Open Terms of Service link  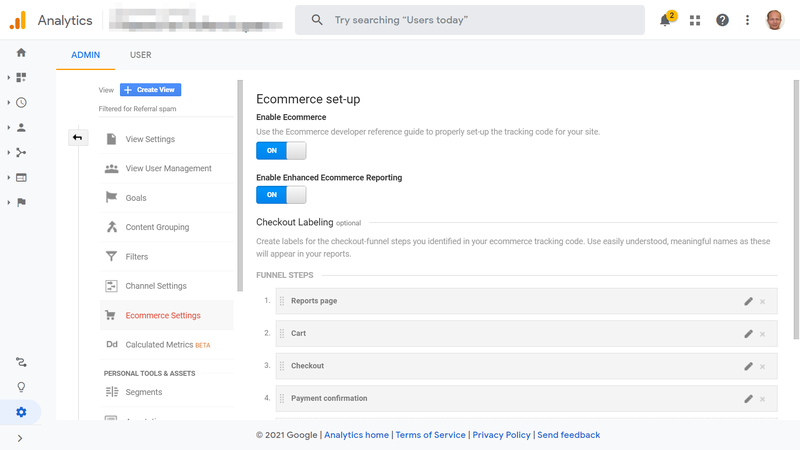[x=431, y=435]
